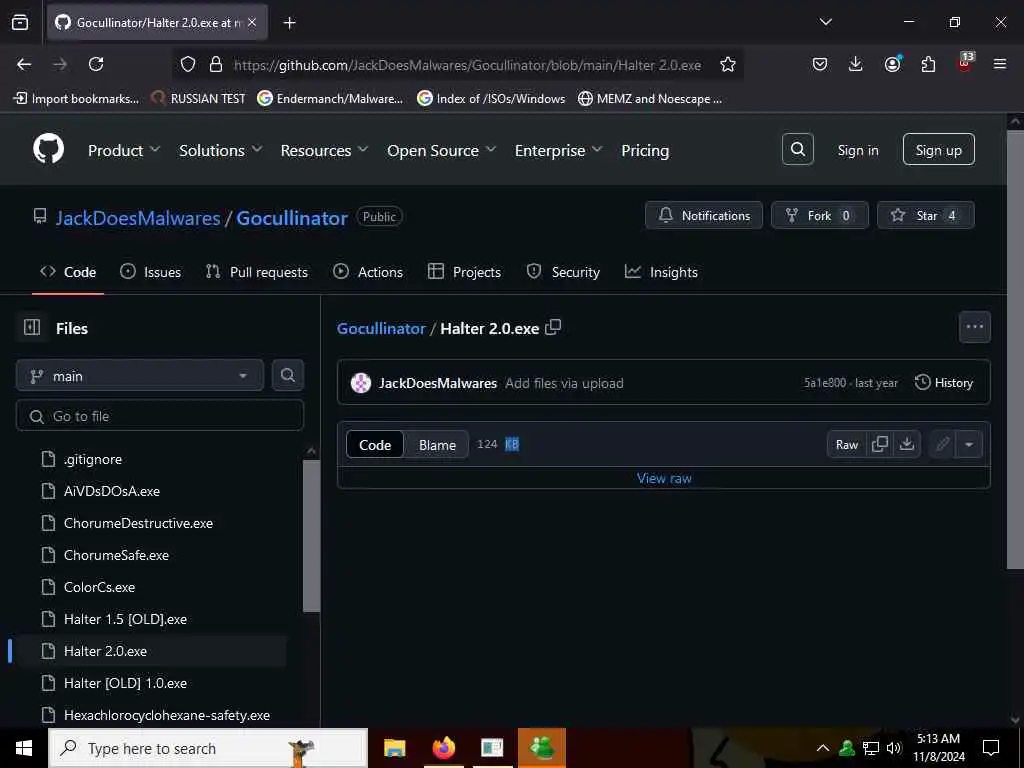Click the Firefox taskbar icon
This screenshot has height=768, width=1024.
point(443,747)
